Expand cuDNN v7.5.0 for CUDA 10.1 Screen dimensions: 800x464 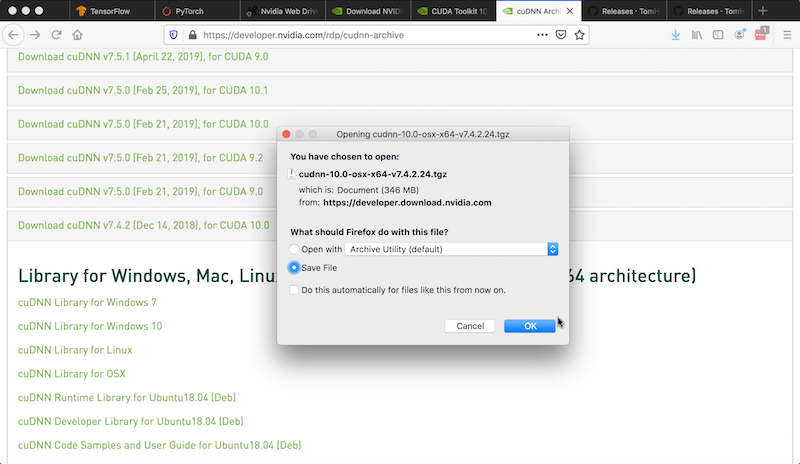(143, 90)
